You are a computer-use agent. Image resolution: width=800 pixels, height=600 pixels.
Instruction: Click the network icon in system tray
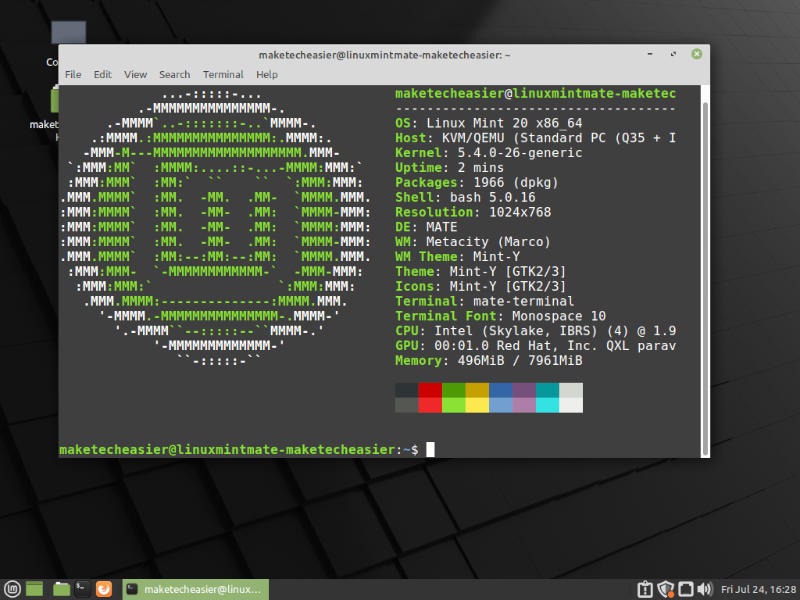(x=684, y=588)
